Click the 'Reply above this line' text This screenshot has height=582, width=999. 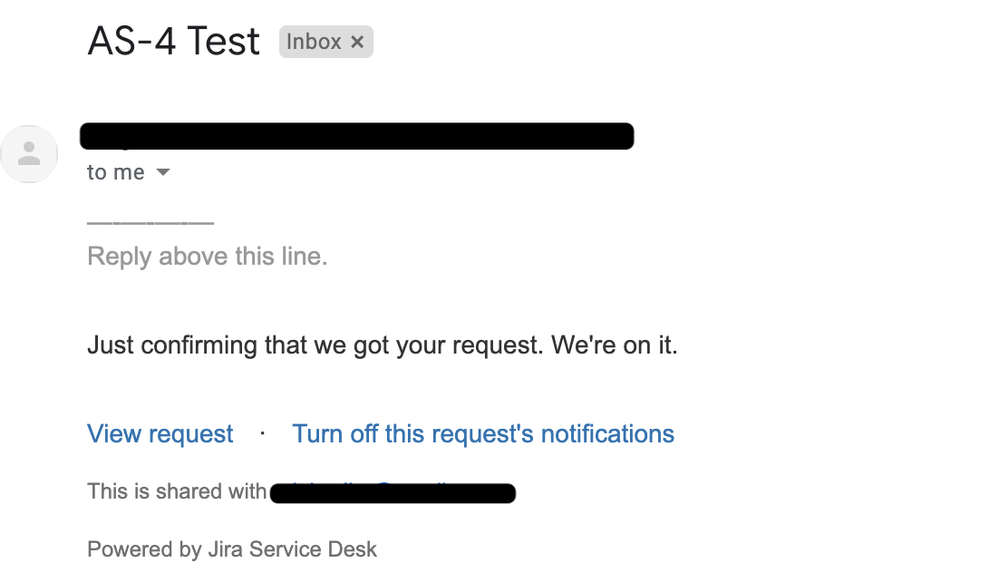coord(206,256)
